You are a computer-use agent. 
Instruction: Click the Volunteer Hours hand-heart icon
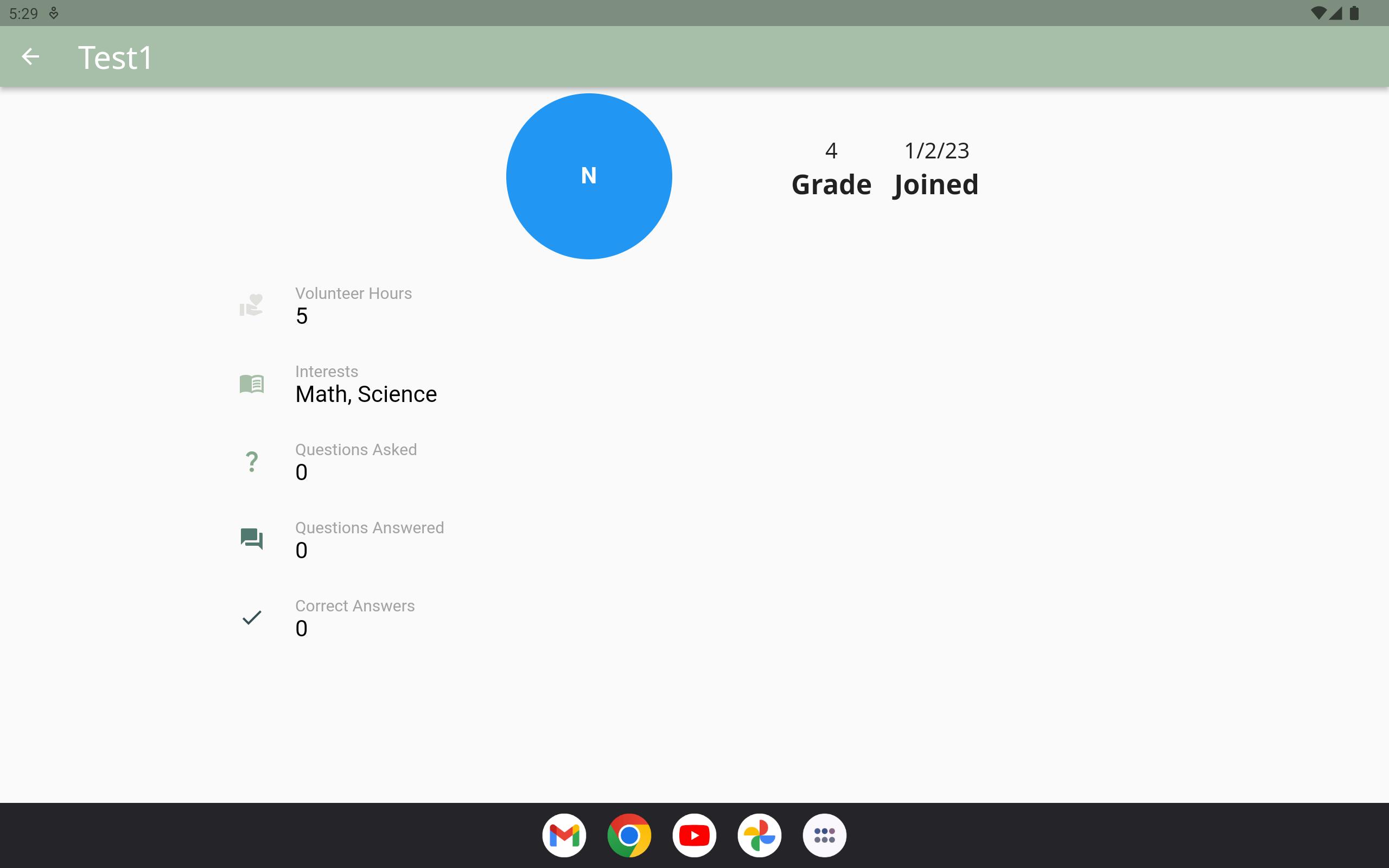(x=251, y=305)
